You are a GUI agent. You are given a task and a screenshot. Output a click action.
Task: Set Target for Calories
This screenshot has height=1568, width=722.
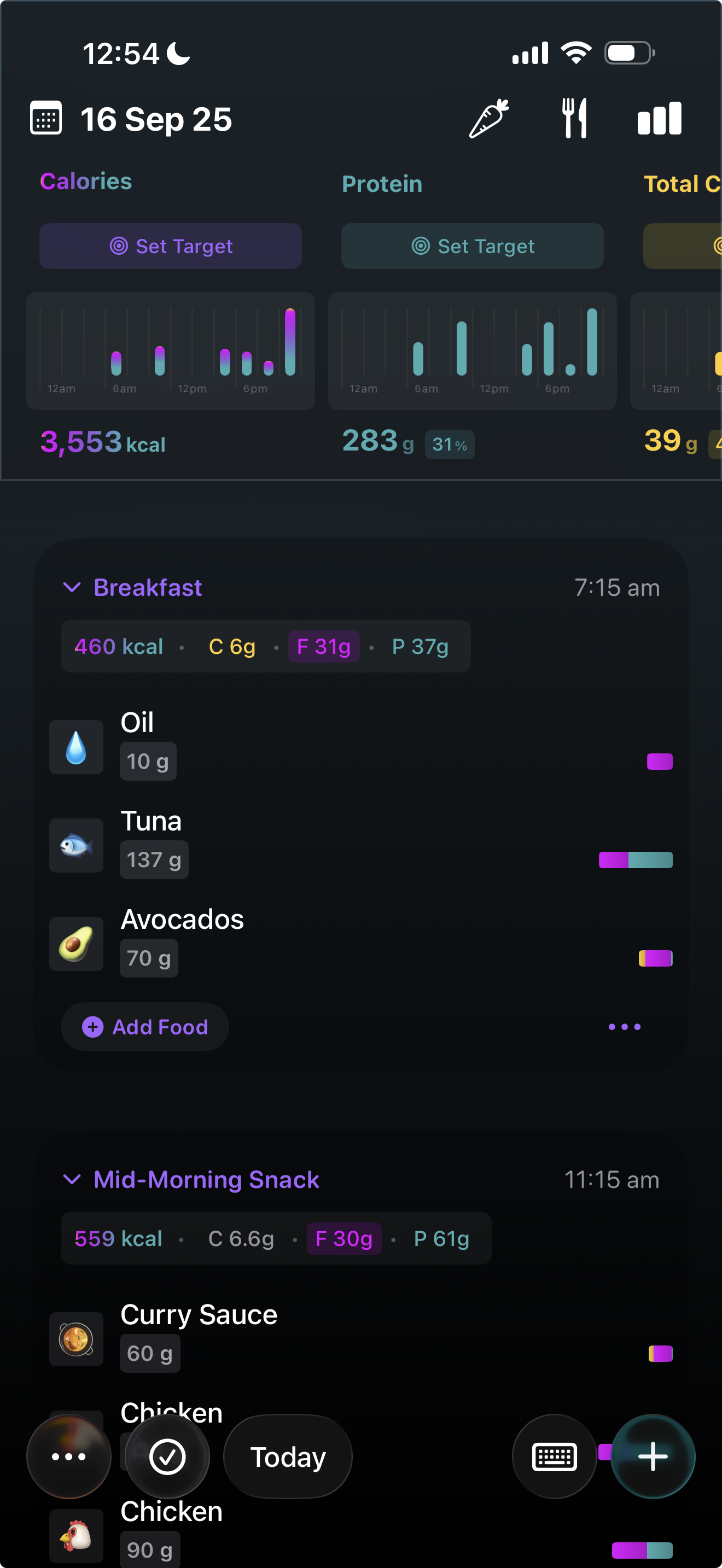171,246
